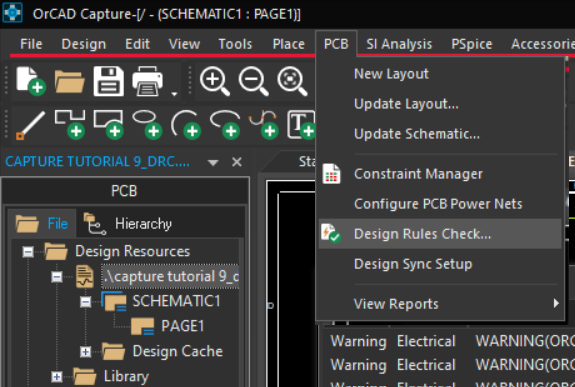
Task: Click the Print icon in the toolbar
Action: pos(147,81)
